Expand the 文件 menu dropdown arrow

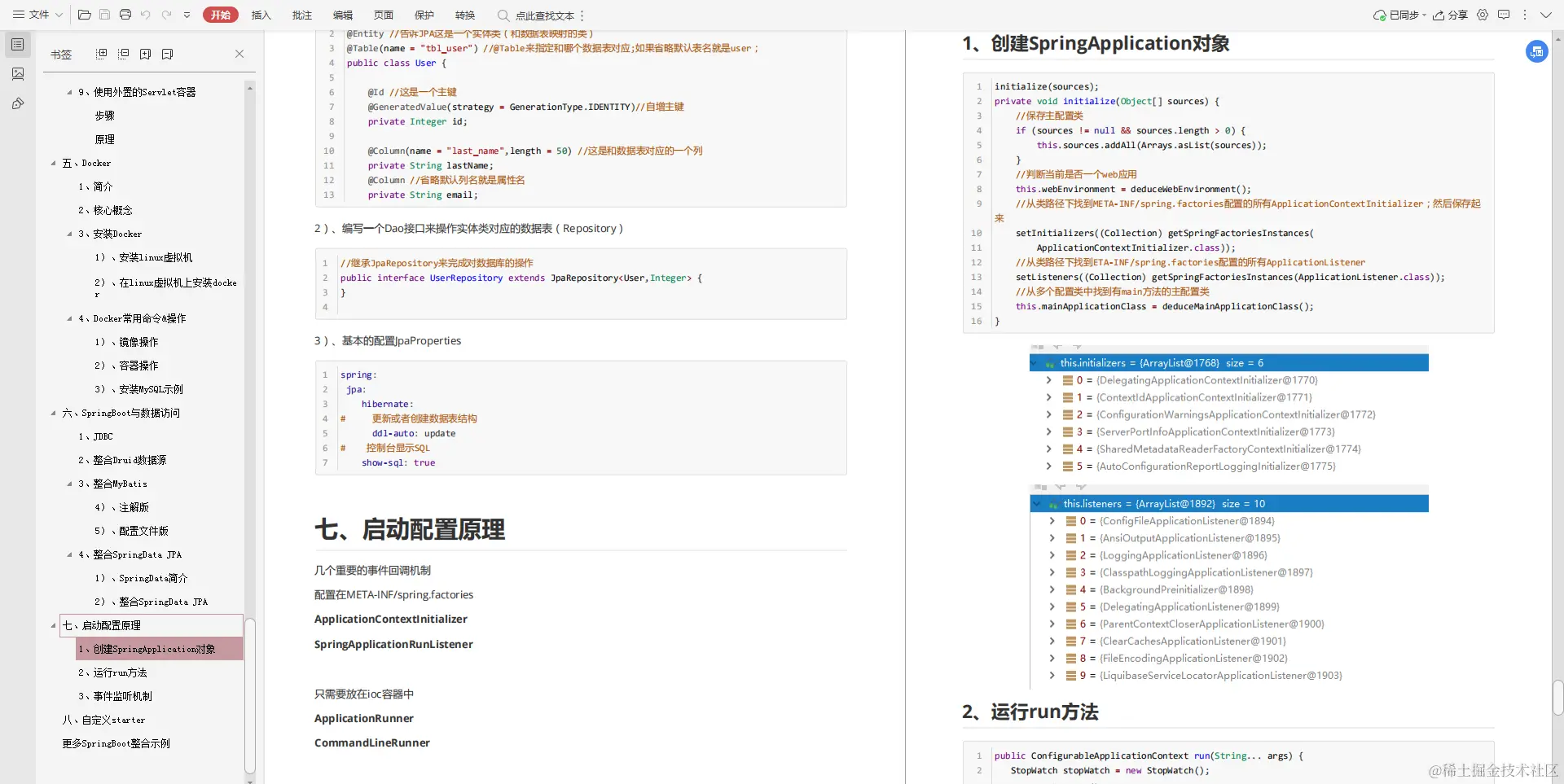point(59,15)
